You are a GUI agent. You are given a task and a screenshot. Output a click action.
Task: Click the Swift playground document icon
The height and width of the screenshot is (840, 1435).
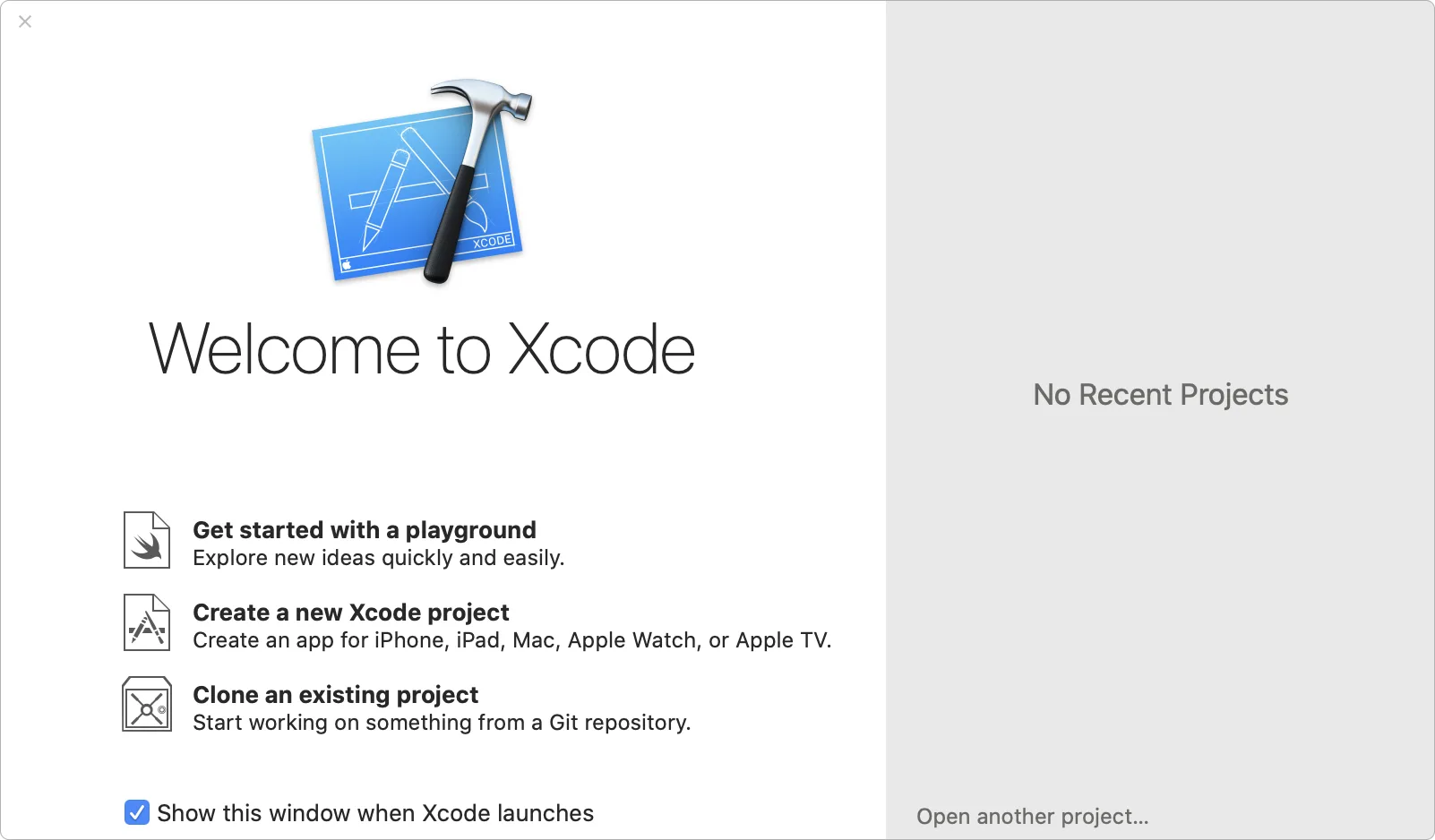[147, 540]
